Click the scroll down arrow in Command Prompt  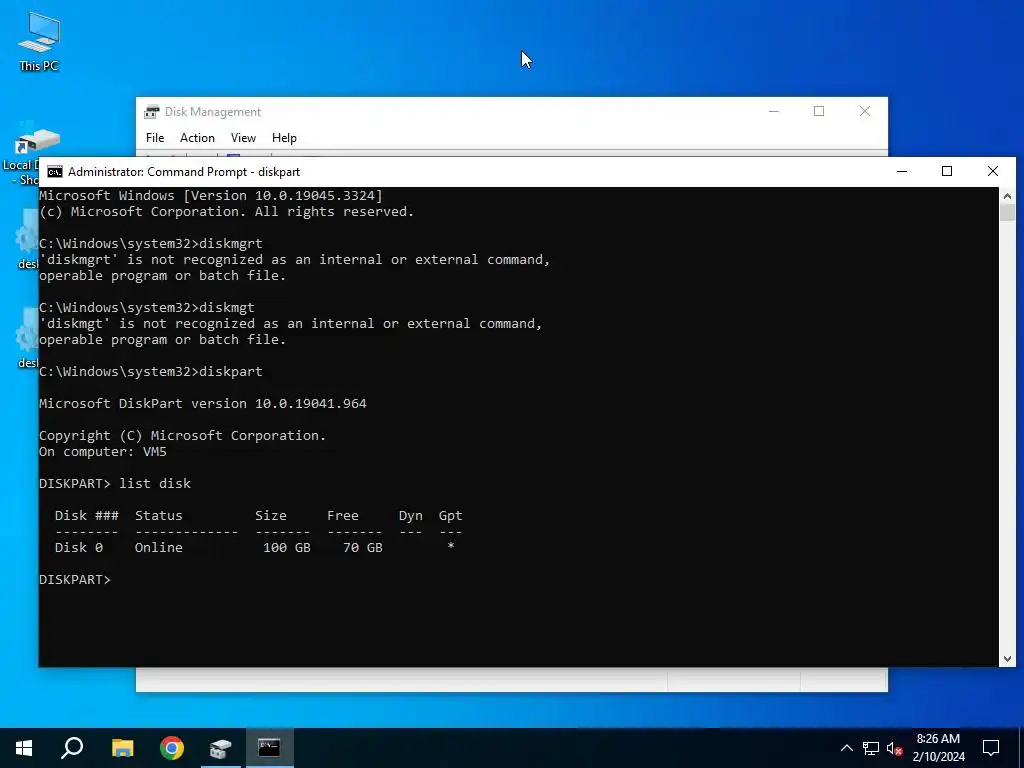(x=1007, y=659)
